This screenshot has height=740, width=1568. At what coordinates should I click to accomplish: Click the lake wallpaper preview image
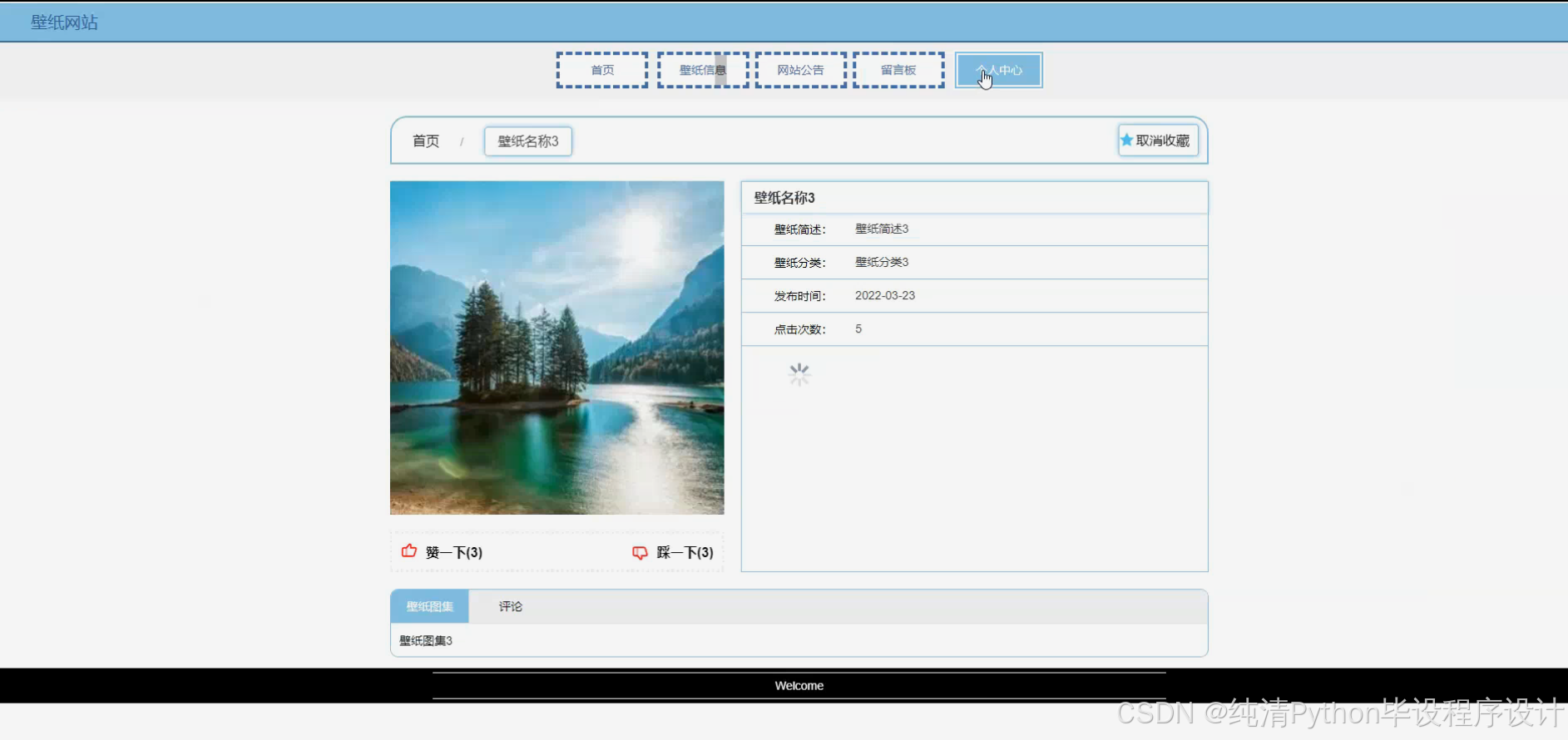(x=557, y=348)
